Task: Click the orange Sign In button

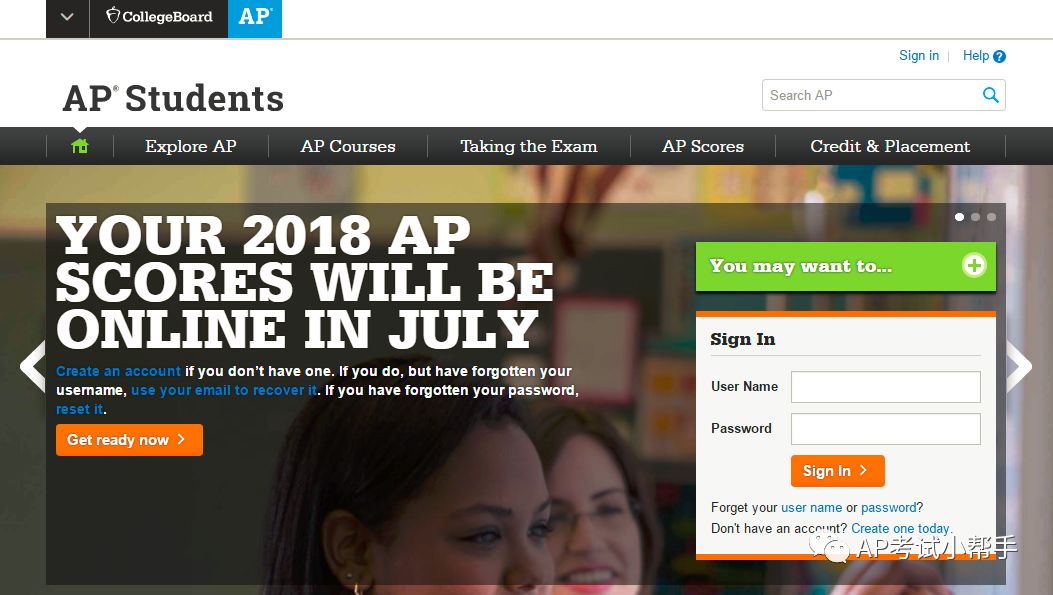Action: click(837, 471)
